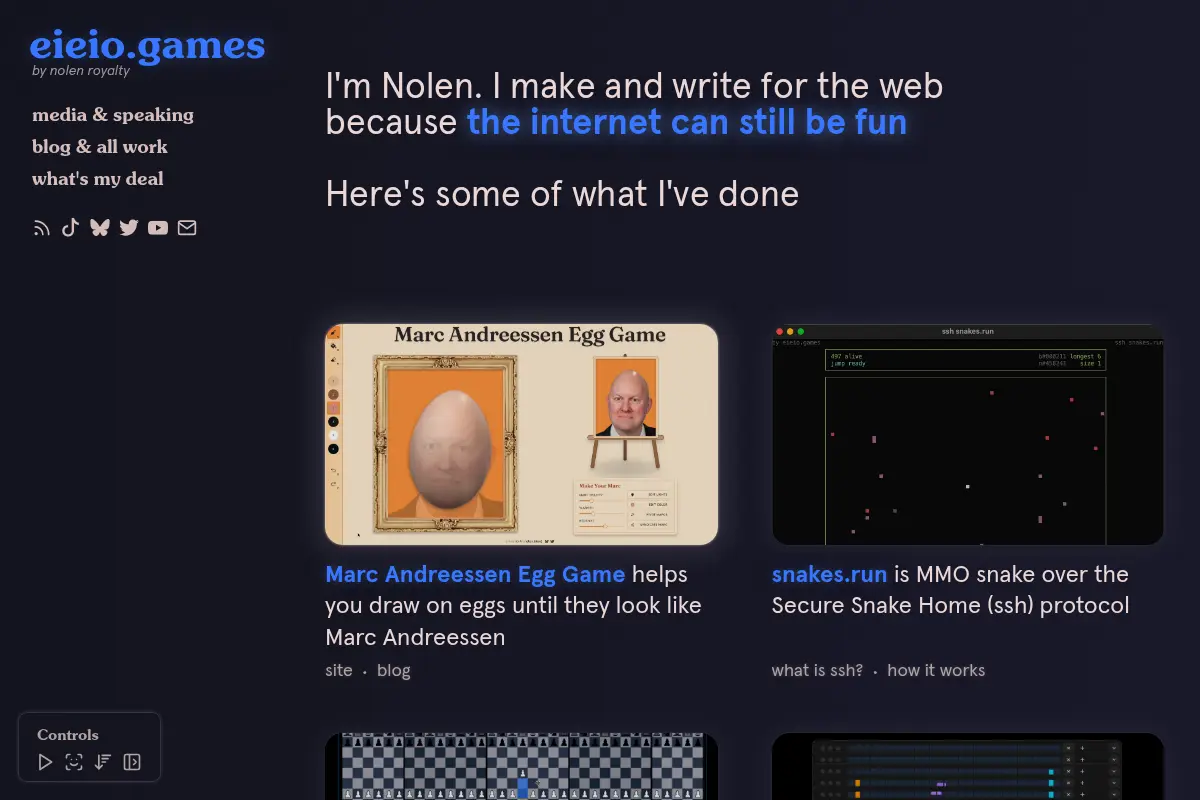Open the Marc Andreessen Egg Game link

[475, 574]
